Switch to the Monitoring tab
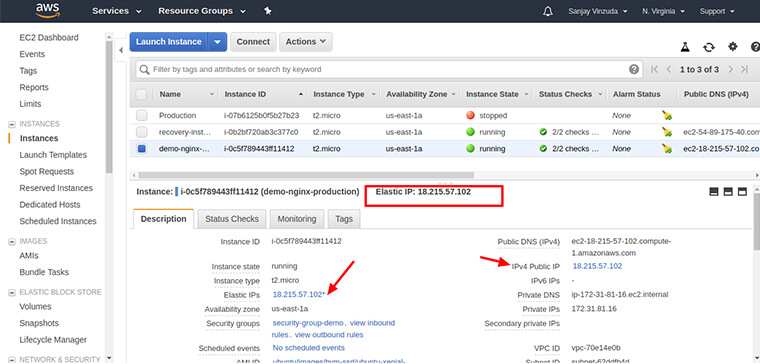Viewport: 760px width, 364px height. pos(297,219)
